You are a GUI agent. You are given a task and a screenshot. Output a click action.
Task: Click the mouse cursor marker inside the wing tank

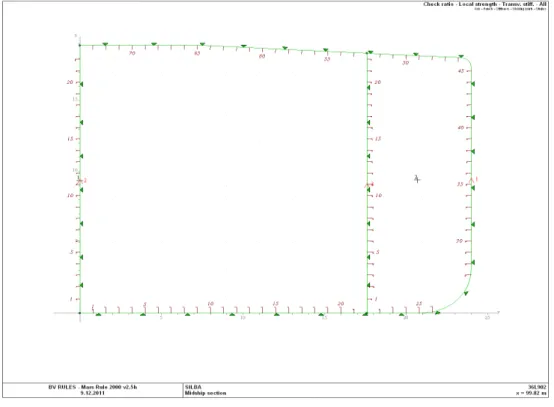(x=417, y=179)
